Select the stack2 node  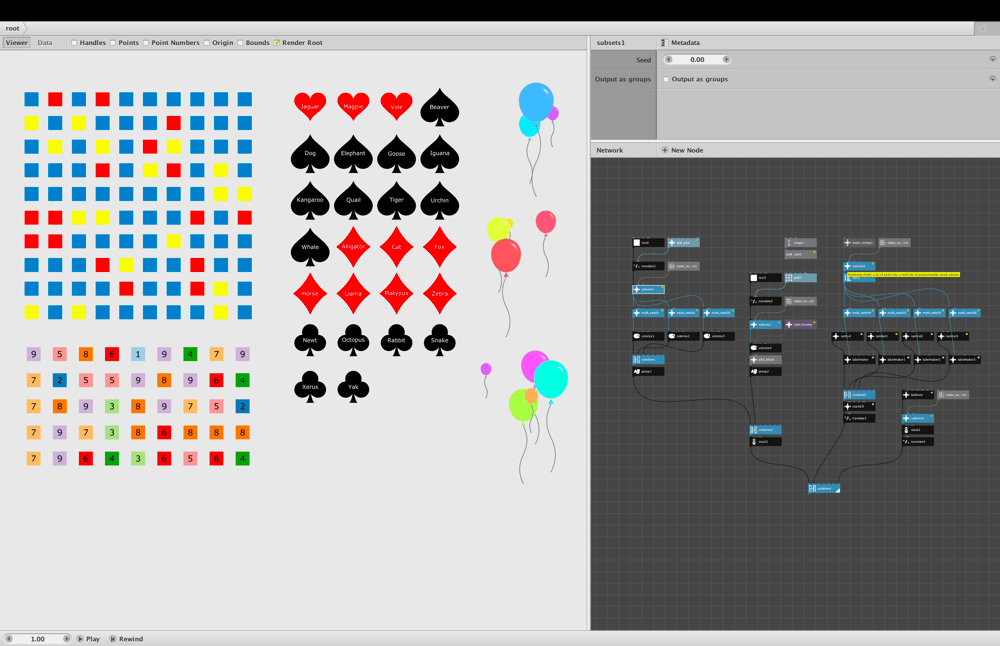(918, 430)
